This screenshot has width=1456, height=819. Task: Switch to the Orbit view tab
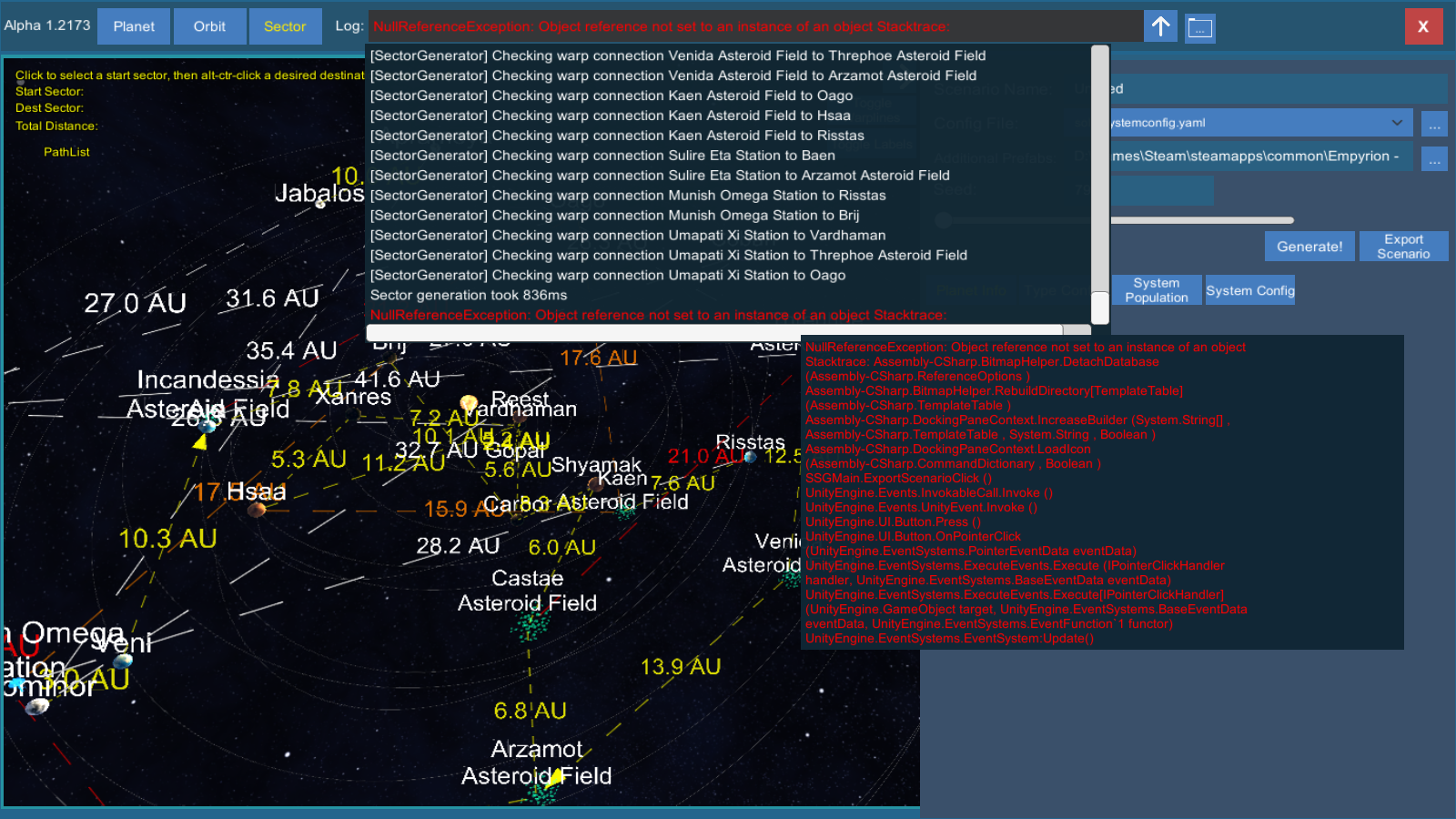[209, 26]
